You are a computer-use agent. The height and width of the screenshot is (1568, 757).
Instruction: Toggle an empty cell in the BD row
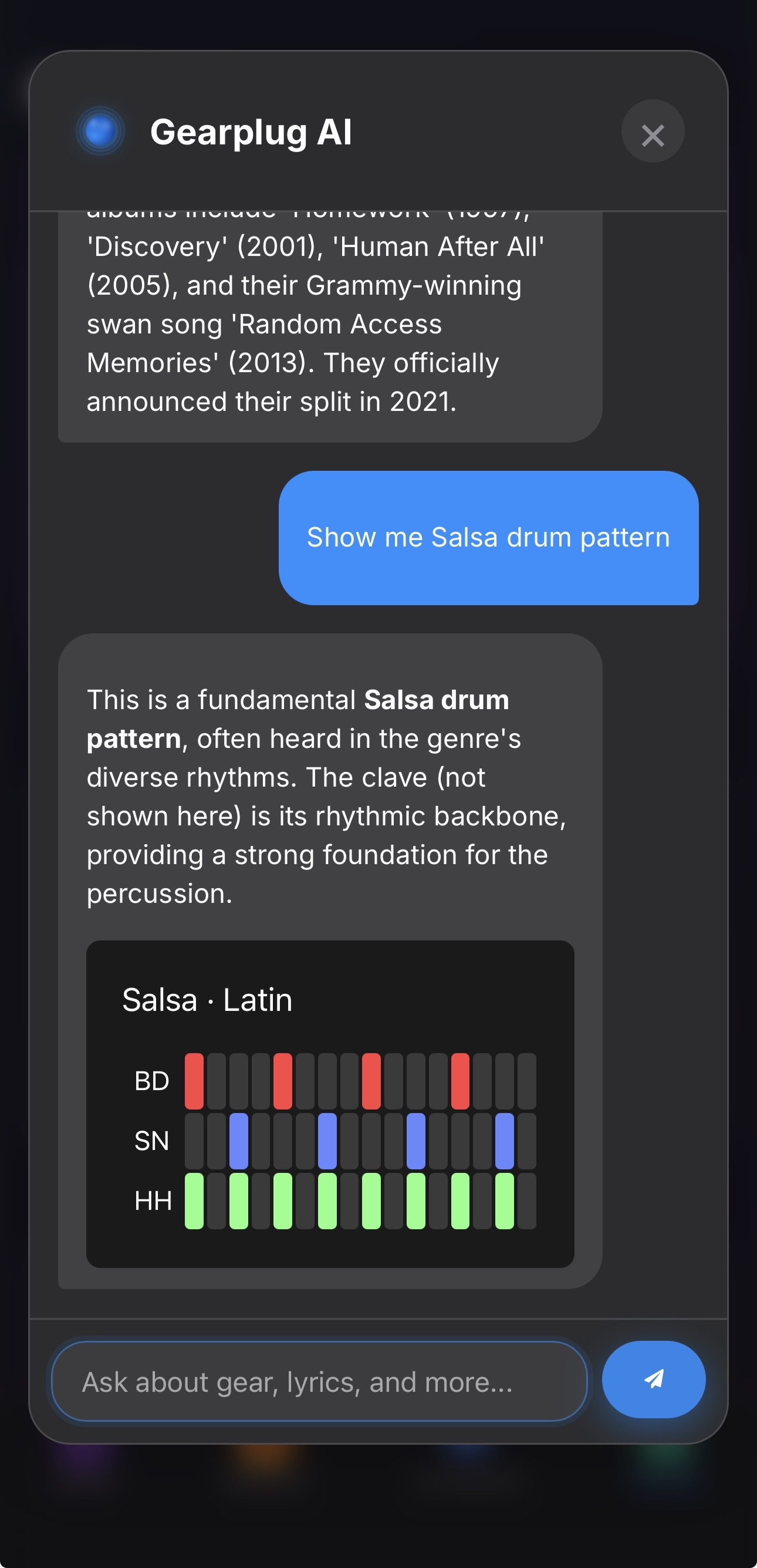tap(237, 1080)
